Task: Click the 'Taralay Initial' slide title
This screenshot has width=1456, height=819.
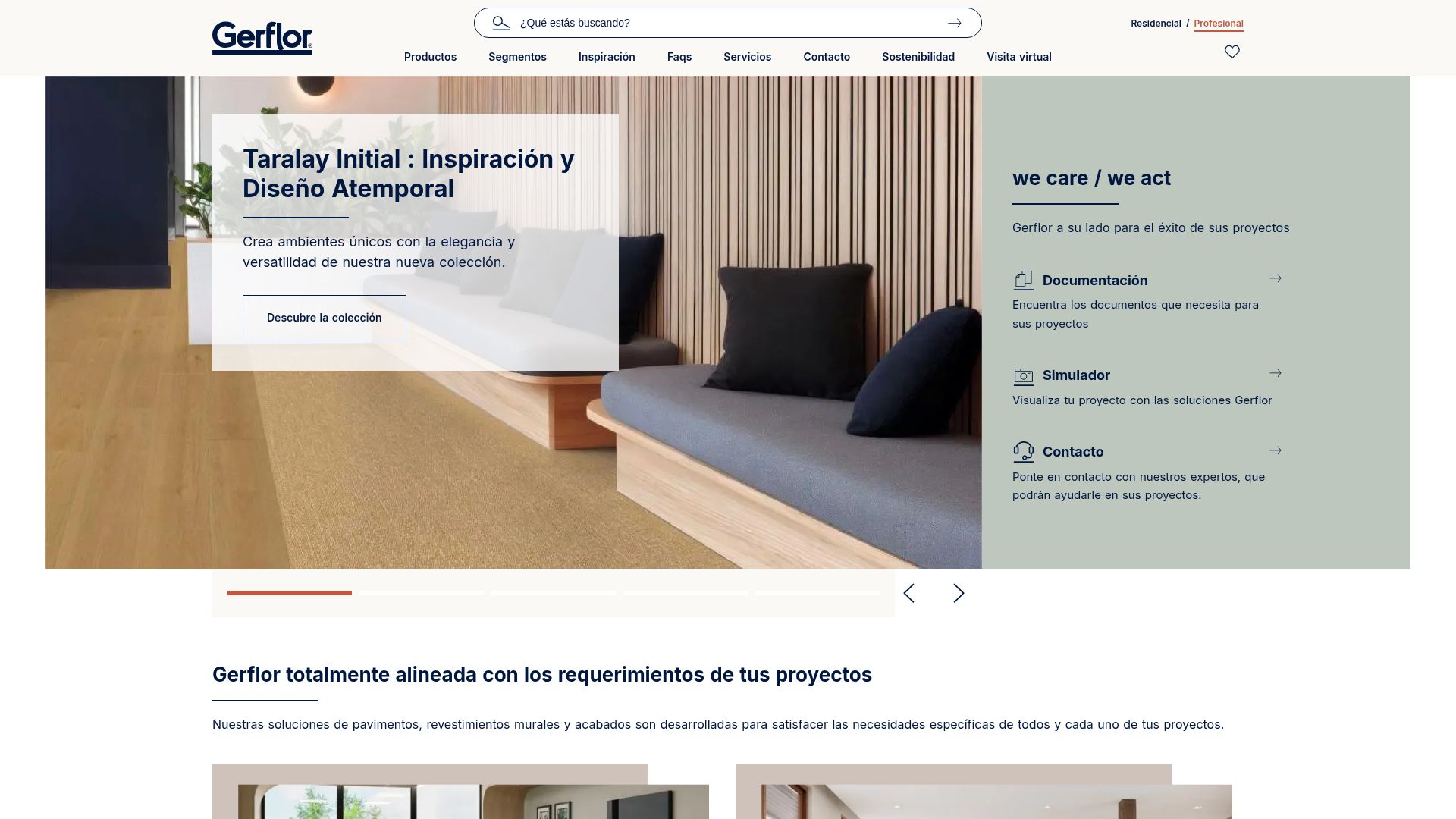Action: click(x=409, y=174)
